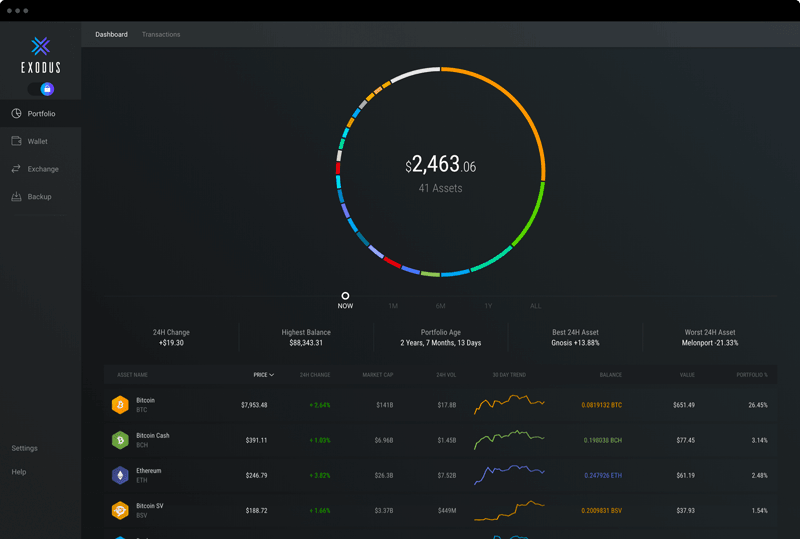Open the Backup icon in sidebar

tap(16, 197)
